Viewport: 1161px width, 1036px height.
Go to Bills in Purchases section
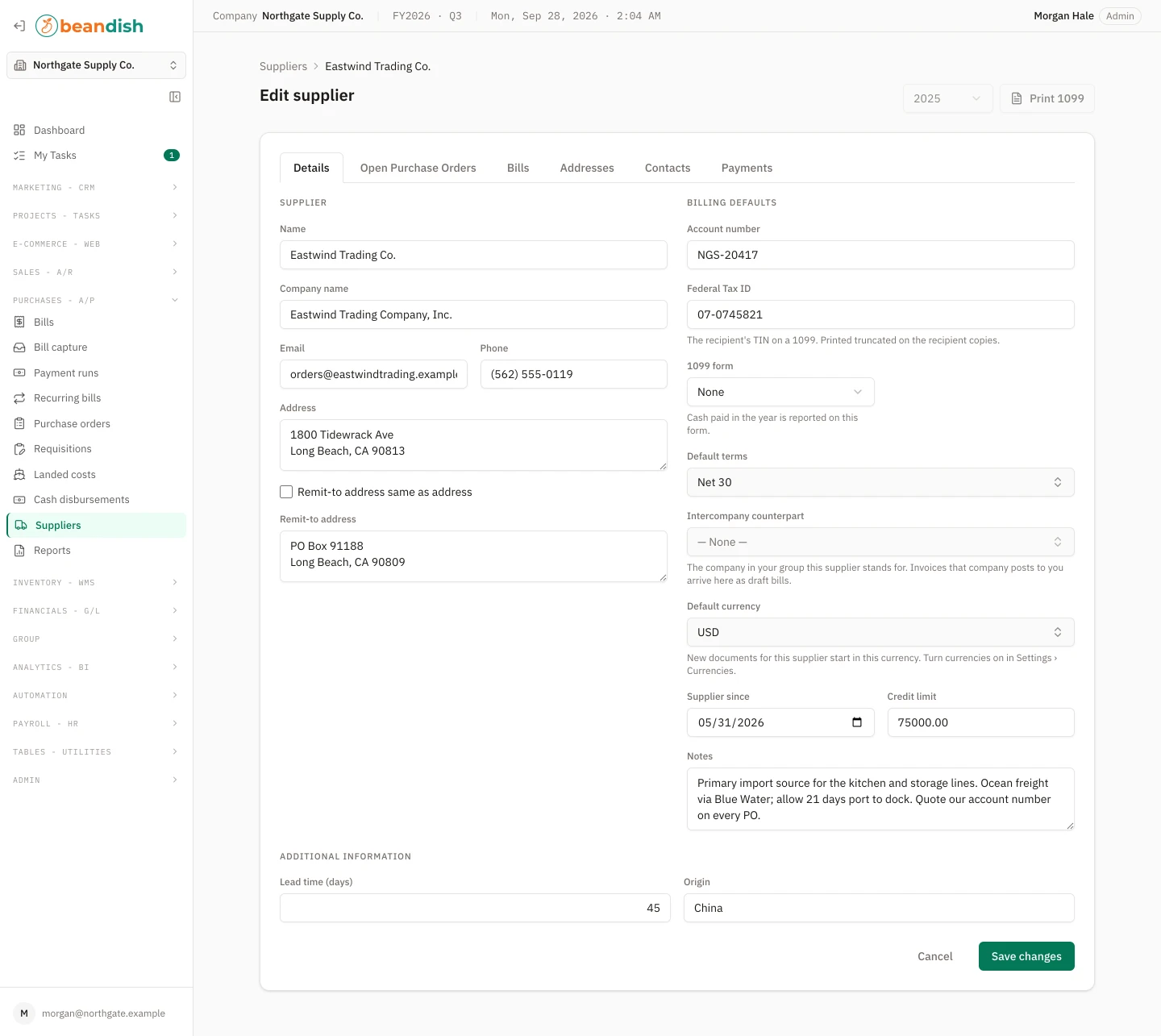point(96,322)
